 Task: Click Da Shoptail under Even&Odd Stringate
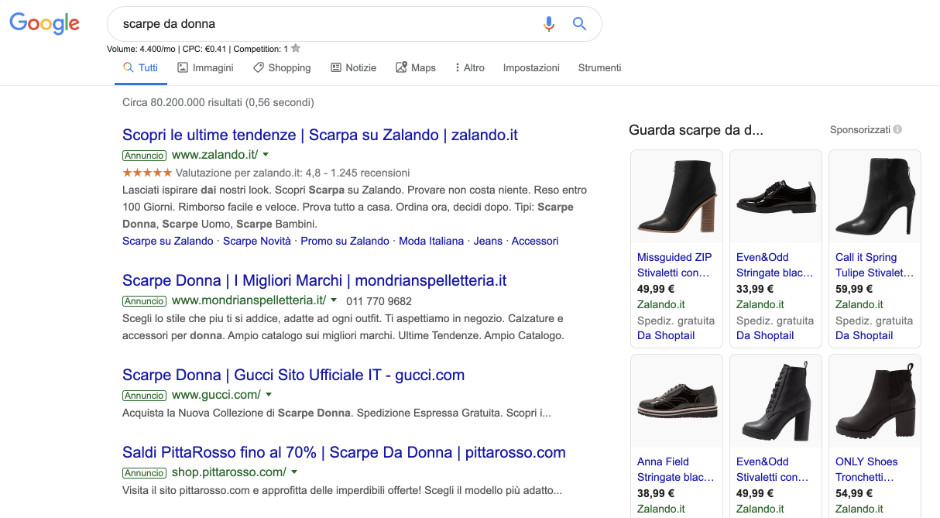tap(765, 336)
